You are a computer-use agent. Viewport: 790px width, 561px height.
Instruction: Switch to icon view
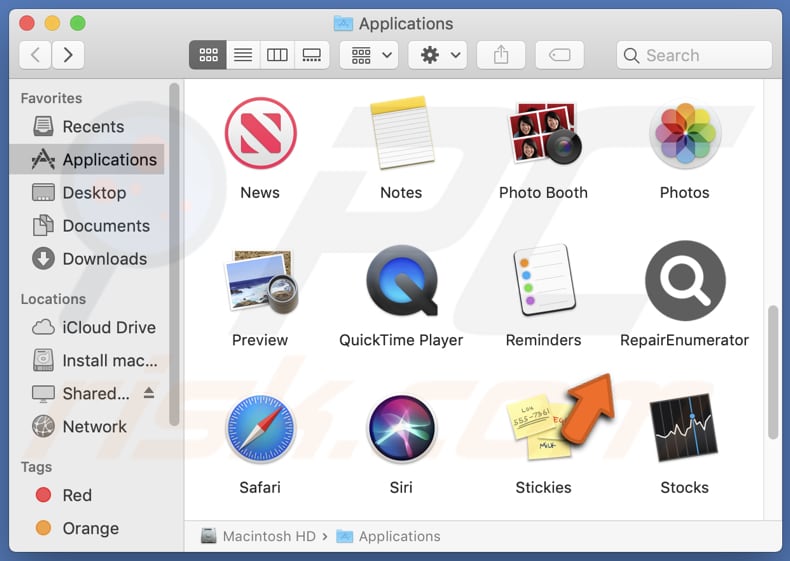tap(208, 55)
